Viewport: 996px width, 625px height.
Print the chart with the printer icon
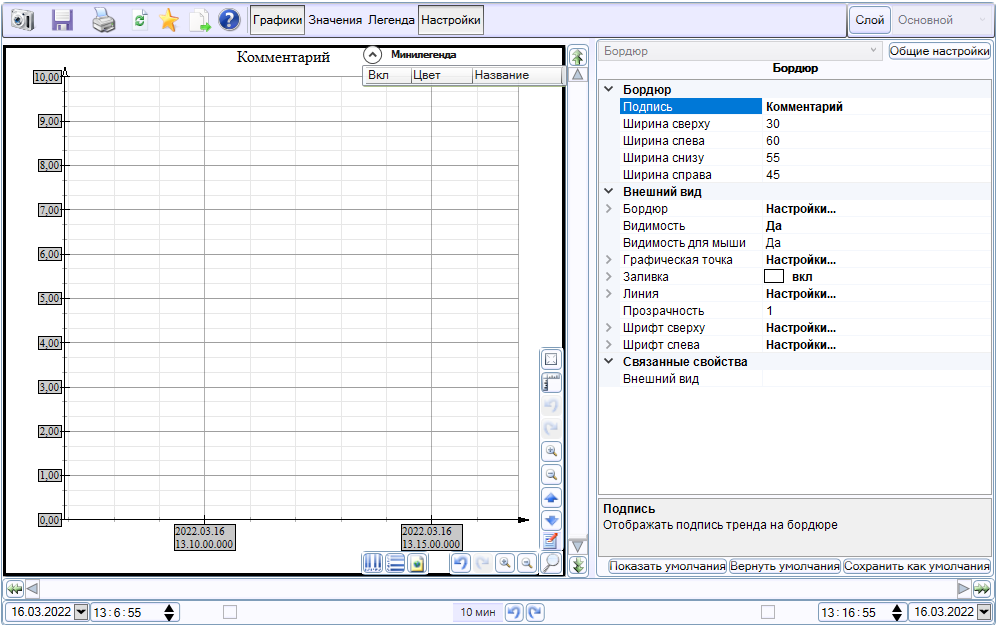pos(104,20)
